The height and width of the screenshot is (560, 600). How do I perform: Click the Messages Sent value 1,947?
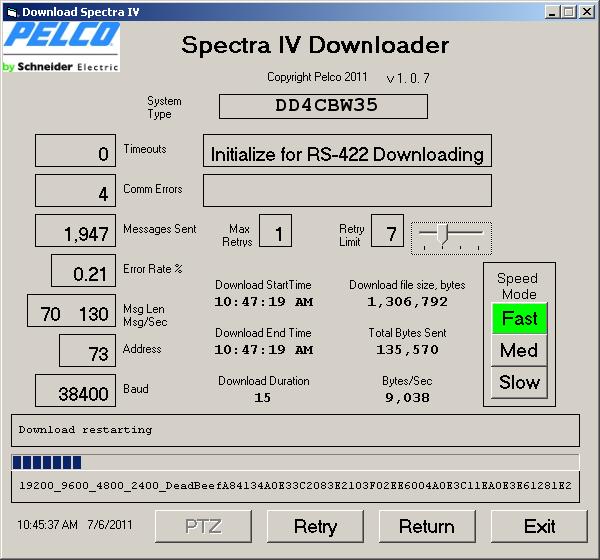(x=75, y=230)
